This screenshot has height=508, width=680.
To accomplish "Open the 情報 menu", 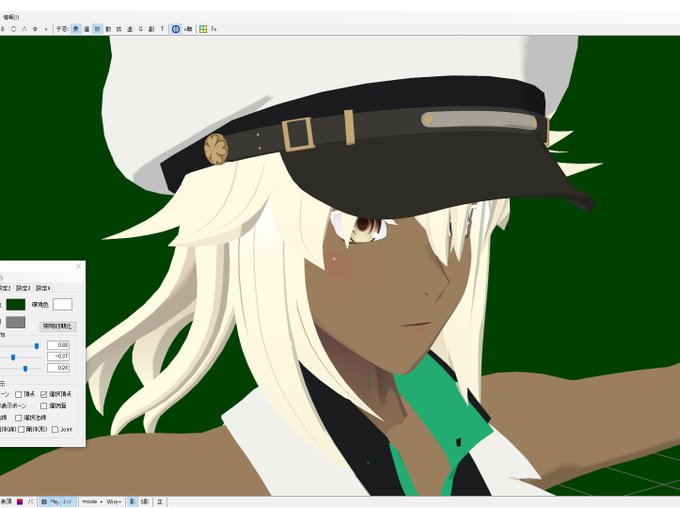I will coord(10,17).
